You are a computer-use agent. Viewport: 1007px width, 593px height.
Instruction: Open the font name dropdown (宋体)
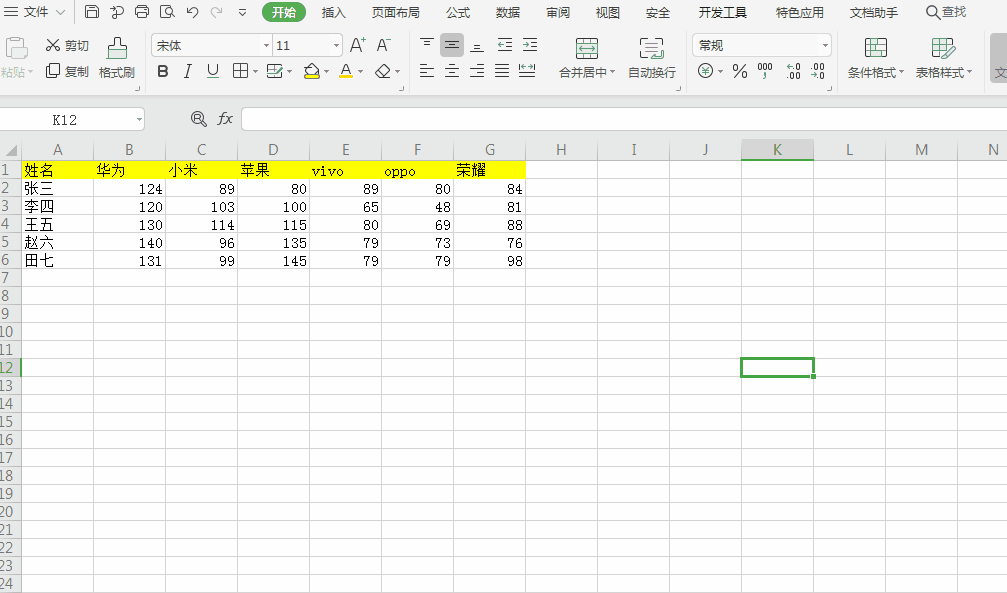(x=266, y=46)
